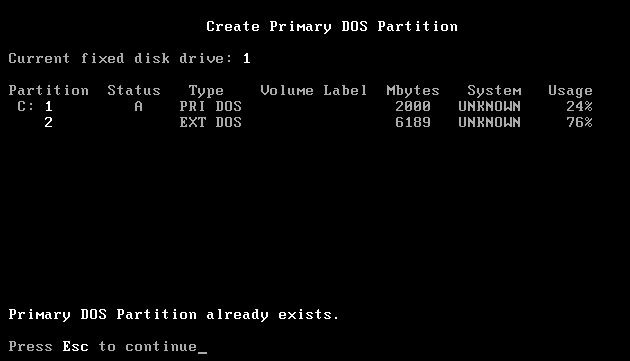The height and width of the screenshot is (361, 630).
Task: Select the 'Usage' column header
Action: 570,91
